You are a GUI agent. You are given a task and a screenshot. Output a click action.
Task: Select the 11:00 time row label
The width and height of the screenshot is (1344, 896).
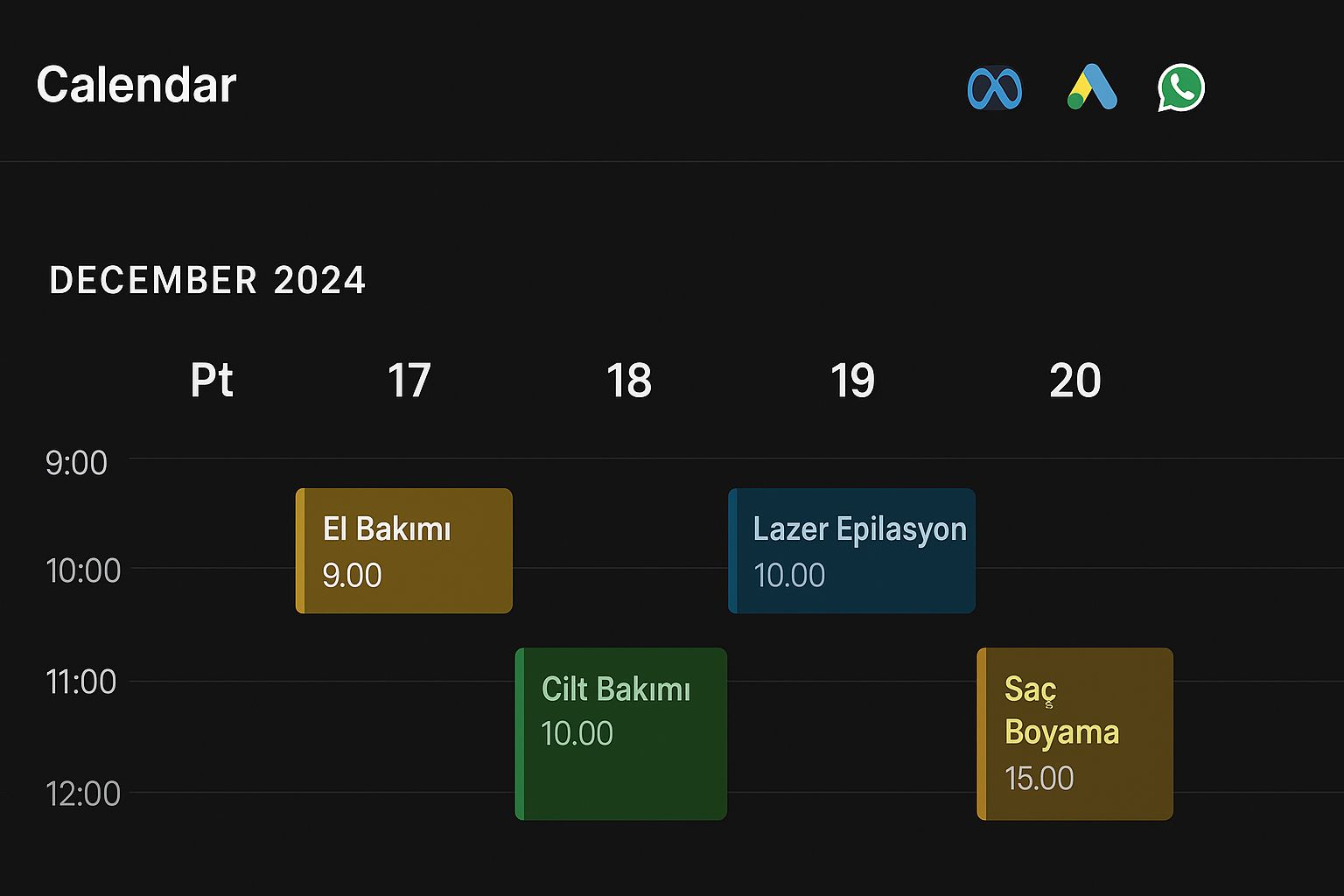80,682
